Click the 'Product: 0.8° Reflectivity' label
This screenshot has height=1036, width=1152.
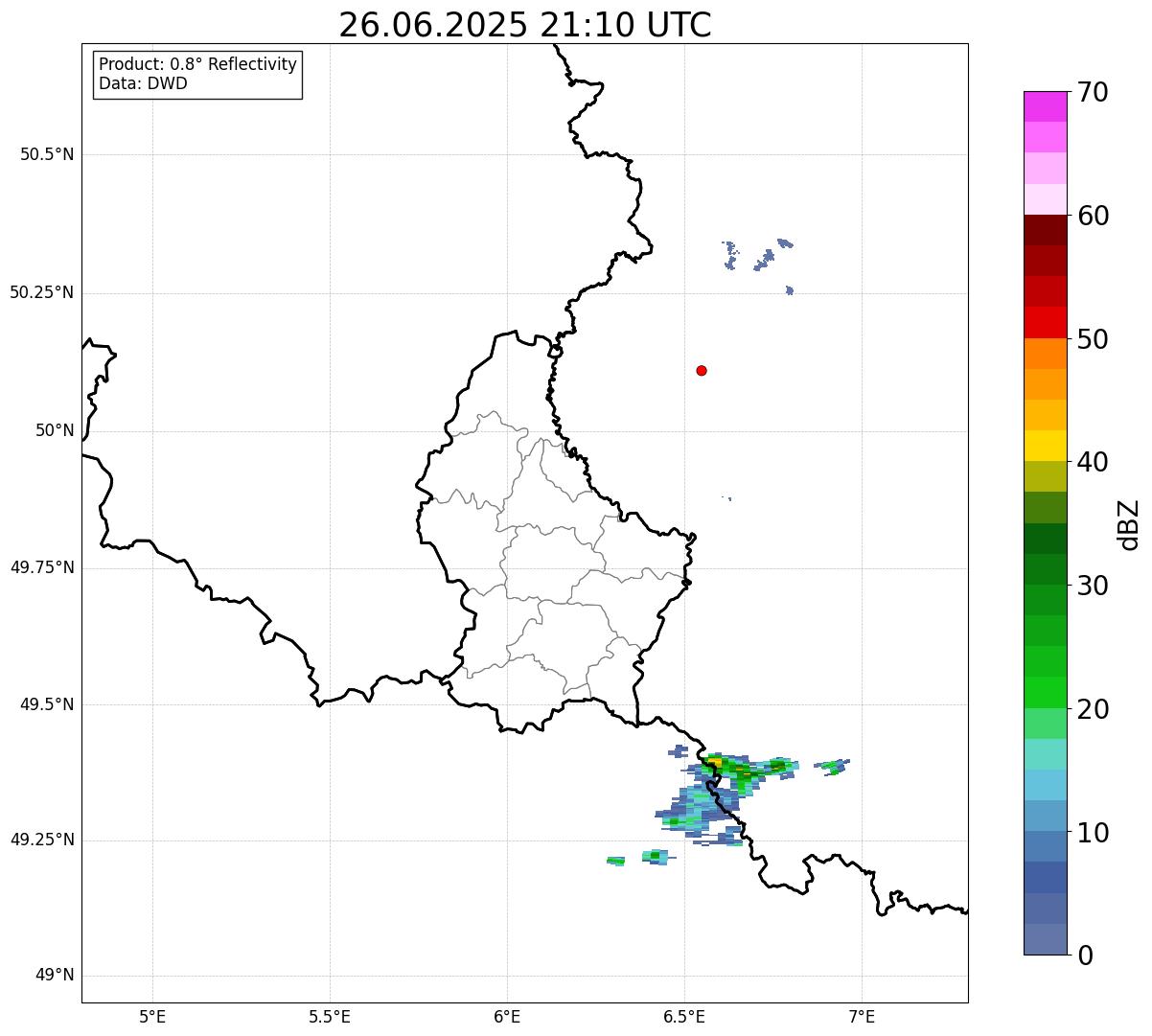coord(197,64)
